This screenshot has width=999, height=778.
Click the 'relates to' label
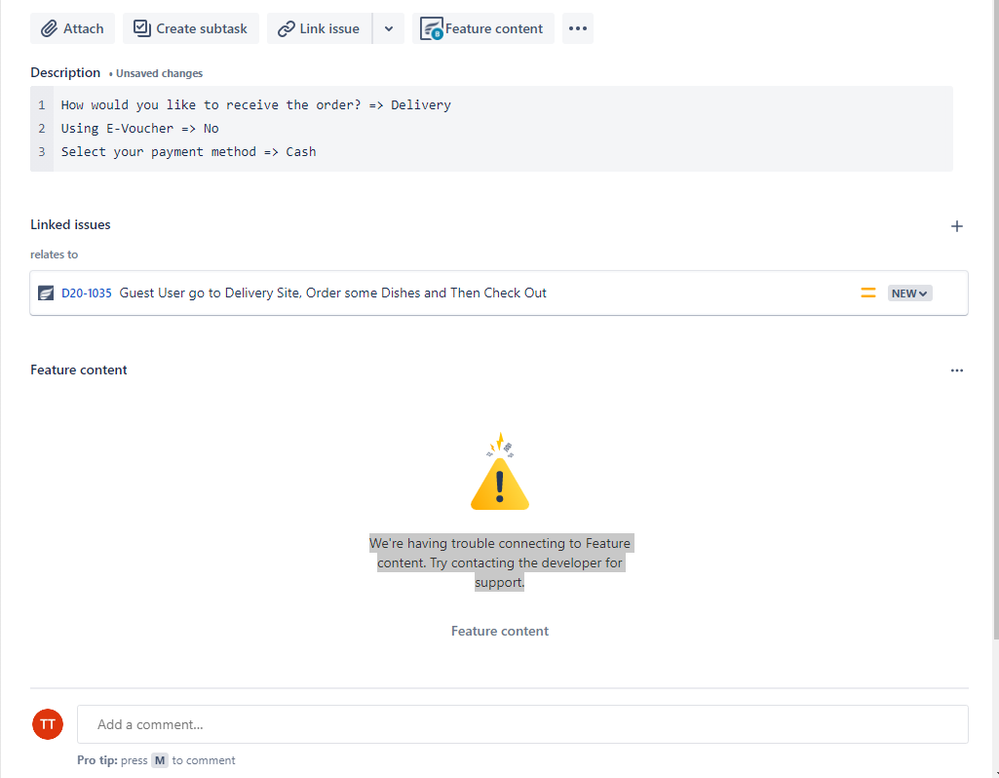[54, 254]
